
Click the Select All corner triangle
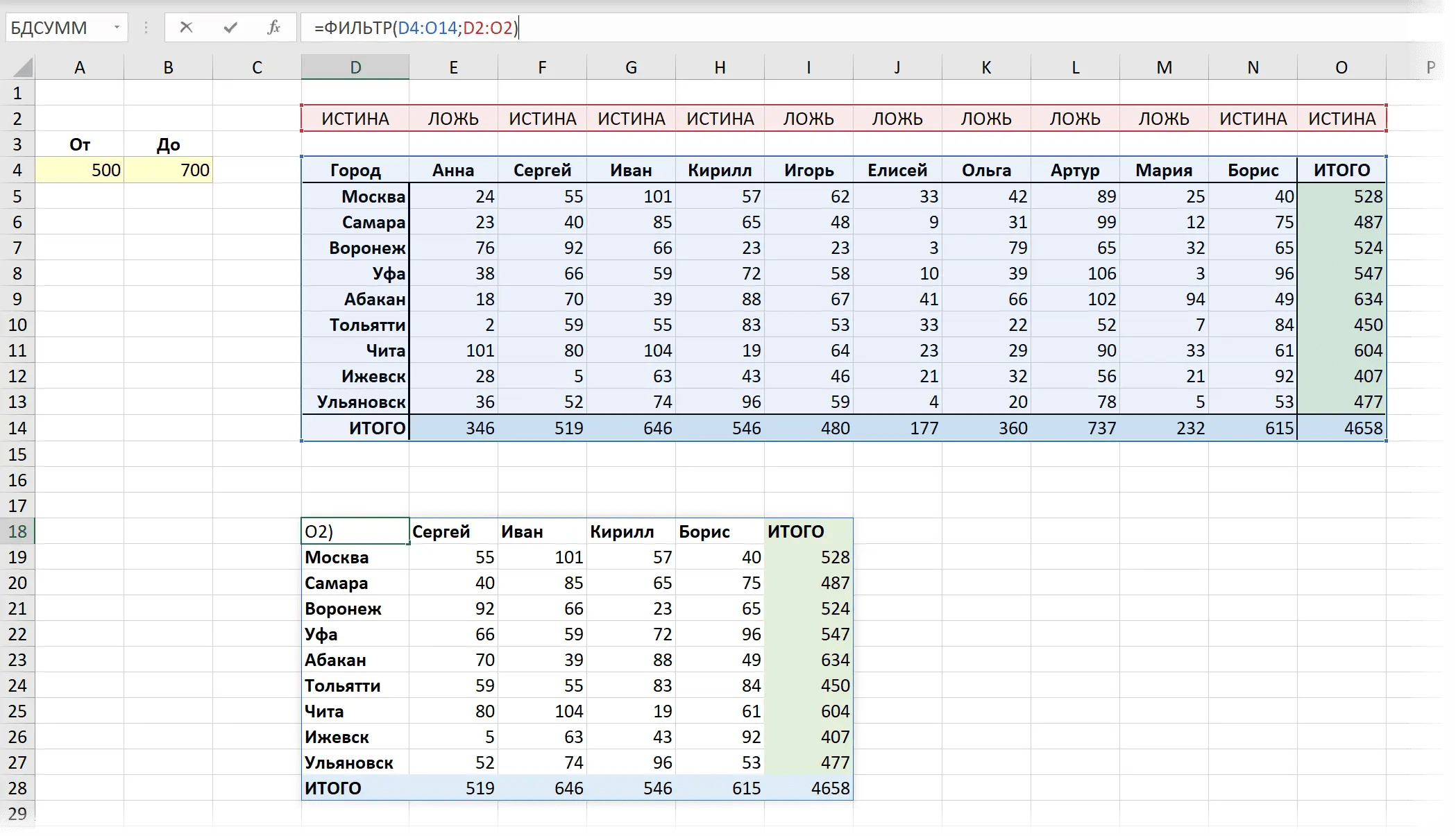23,67
